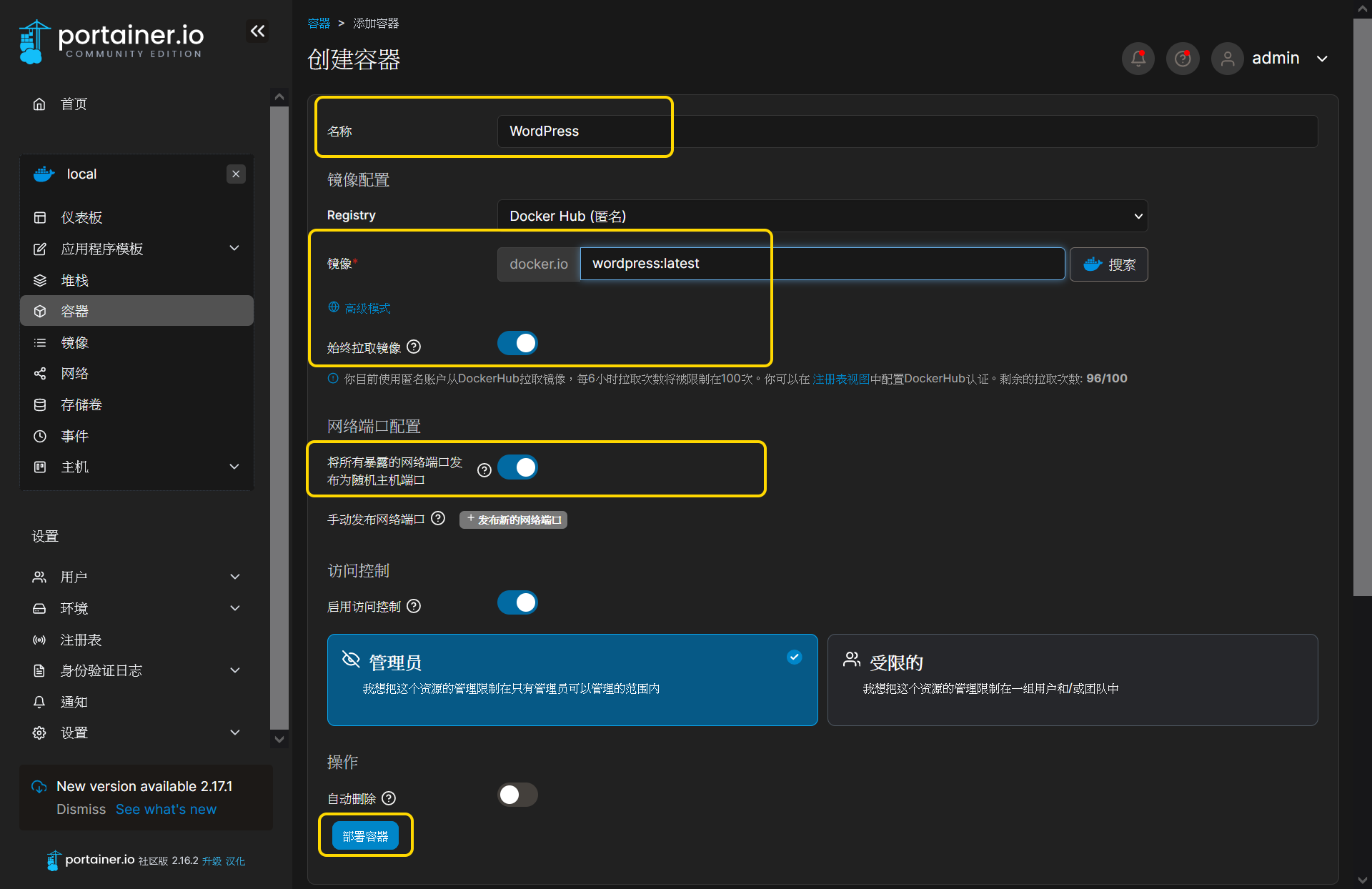This screenshot has width=1372, height=889.
Task: Click the globe icon beside 高级模式
Action: (334, 307)
